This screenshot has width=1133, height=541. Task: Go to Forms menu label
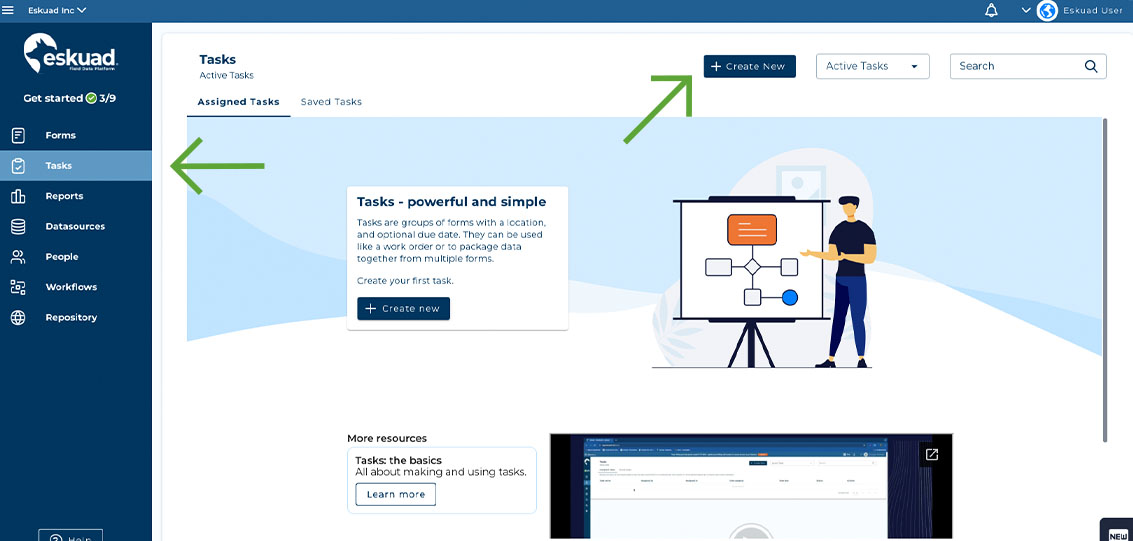point(61,135)
